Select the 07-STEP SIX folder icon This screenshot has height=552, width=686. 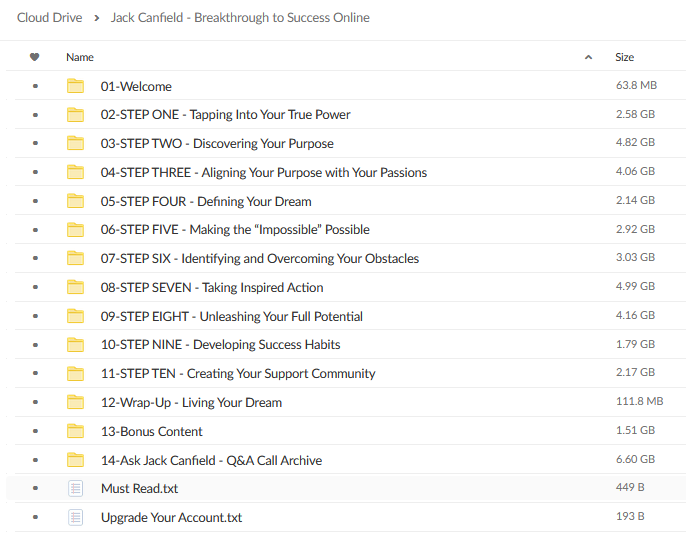coord(76,258)
